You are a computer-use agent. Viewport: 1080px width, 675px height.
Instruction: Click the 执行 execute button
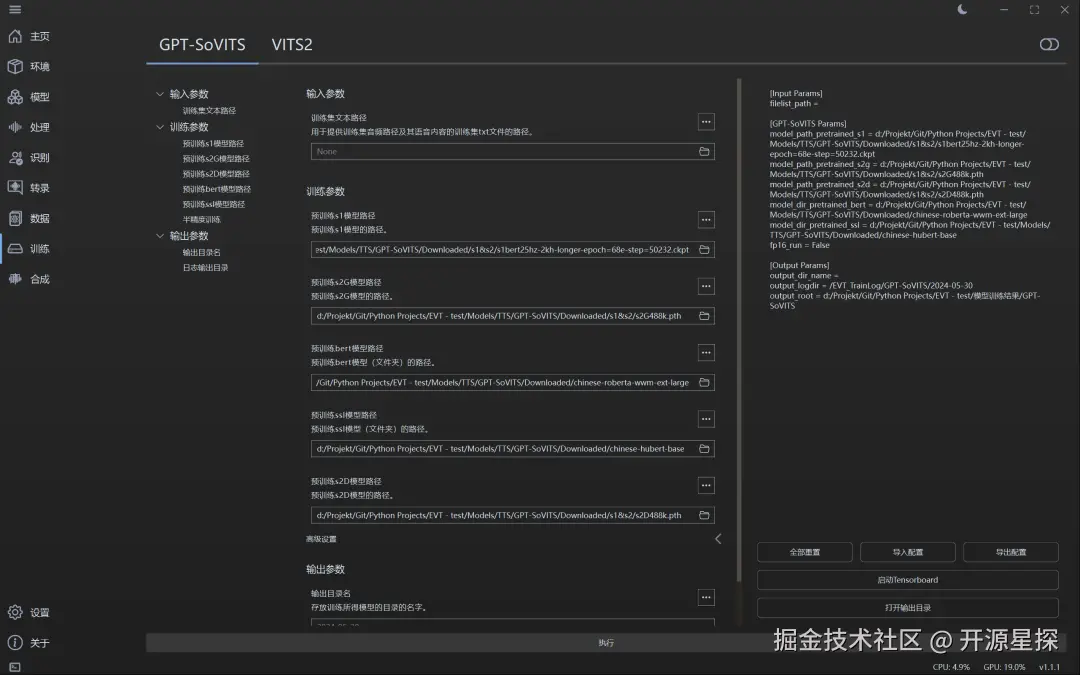(x=606, y=643)
